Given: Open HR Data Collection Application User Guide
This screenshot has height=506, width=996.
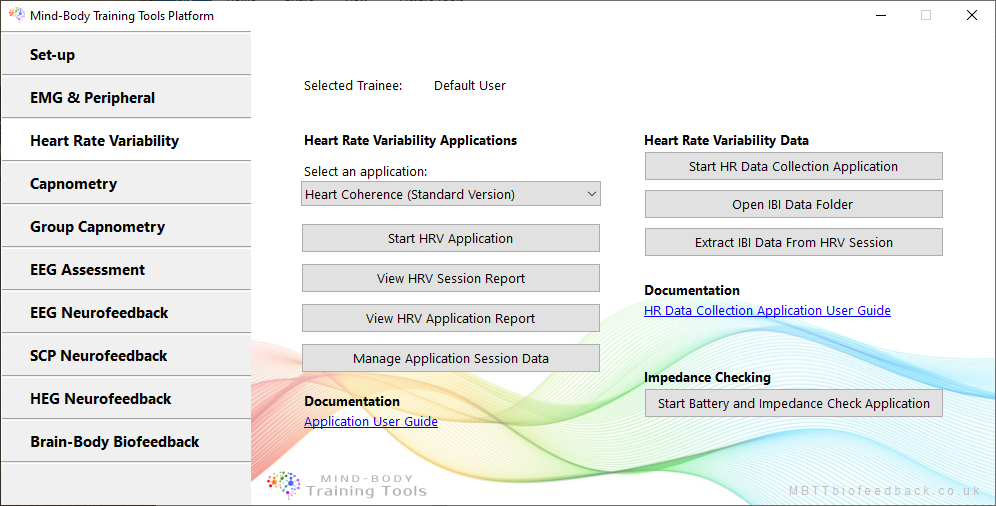Looking at the screenshot, I should click(x=767, y=310).
